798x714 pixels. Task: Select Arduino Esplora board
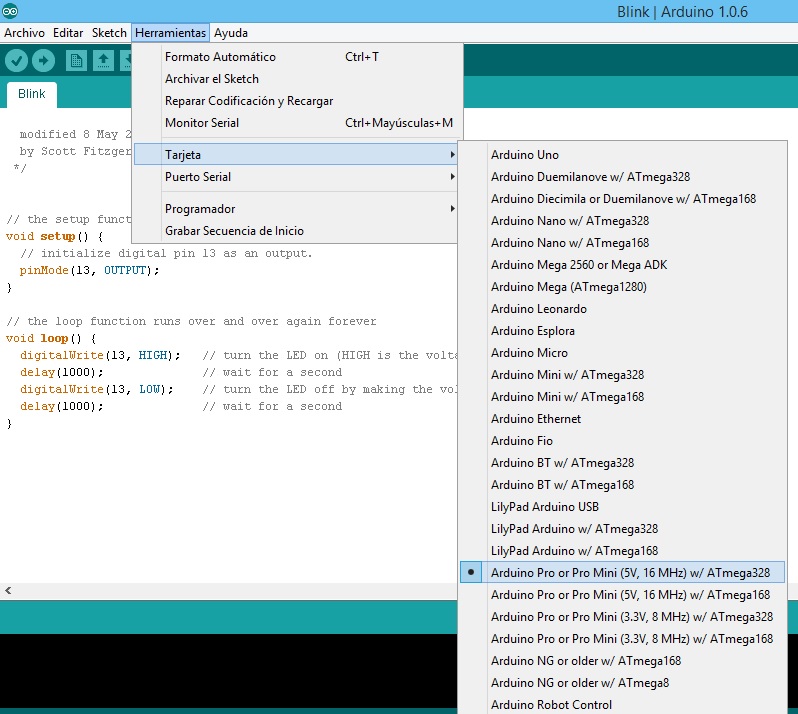(622, 331)
